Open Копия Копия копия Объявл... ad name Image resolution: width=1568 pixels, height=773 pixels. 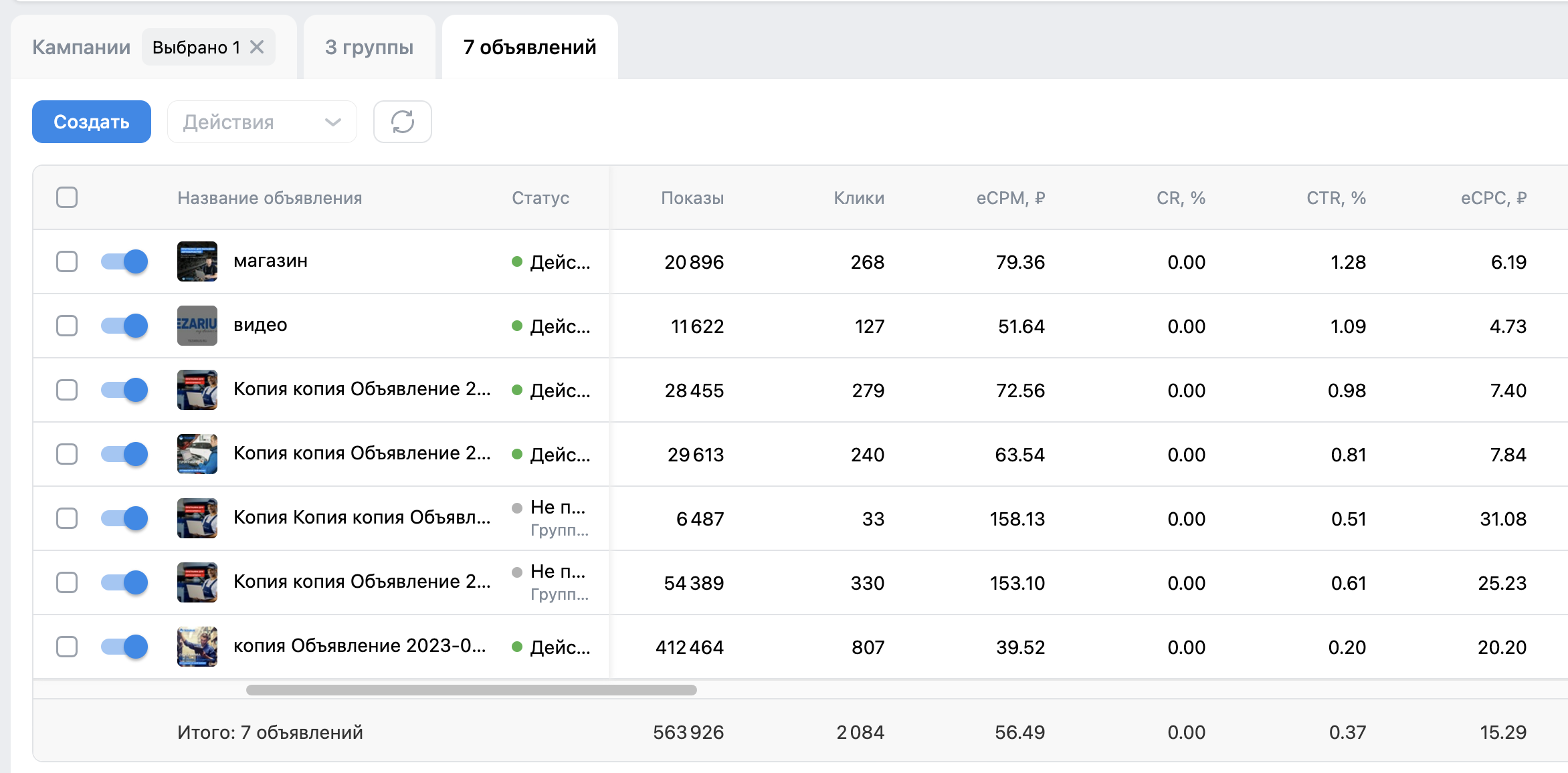[362, 518]
